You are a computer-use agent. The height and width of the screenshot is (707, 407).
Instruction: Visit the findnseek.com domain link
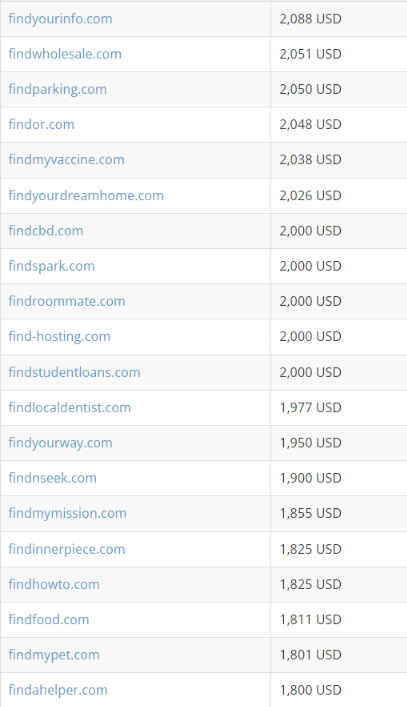[53, 478]
